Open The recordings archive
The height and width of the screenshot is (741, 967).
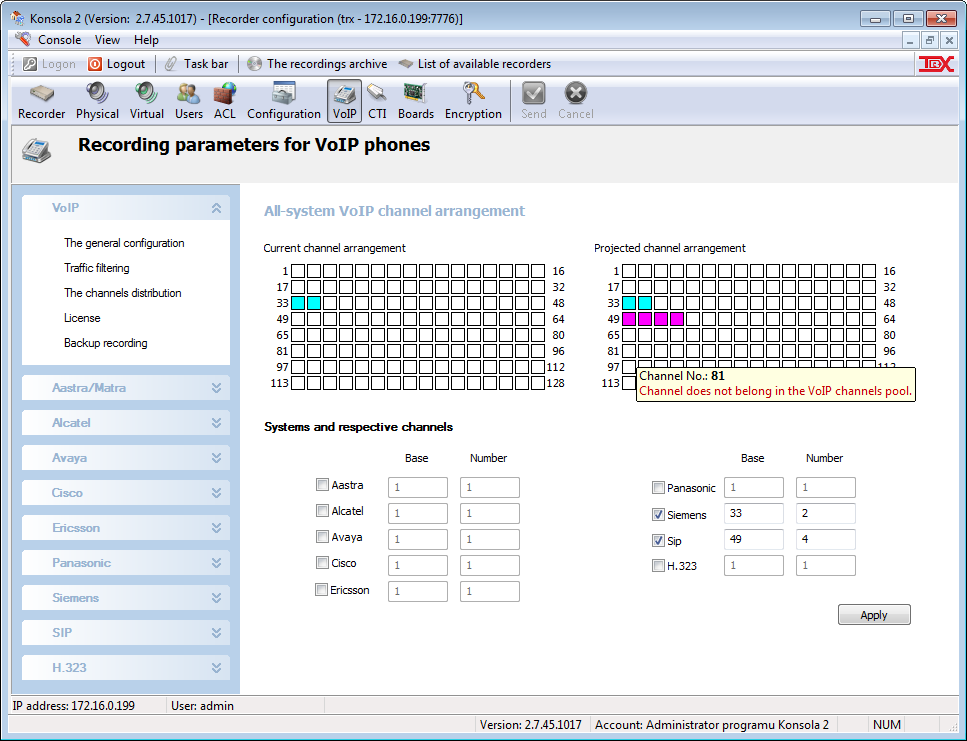tap(317, 63)
